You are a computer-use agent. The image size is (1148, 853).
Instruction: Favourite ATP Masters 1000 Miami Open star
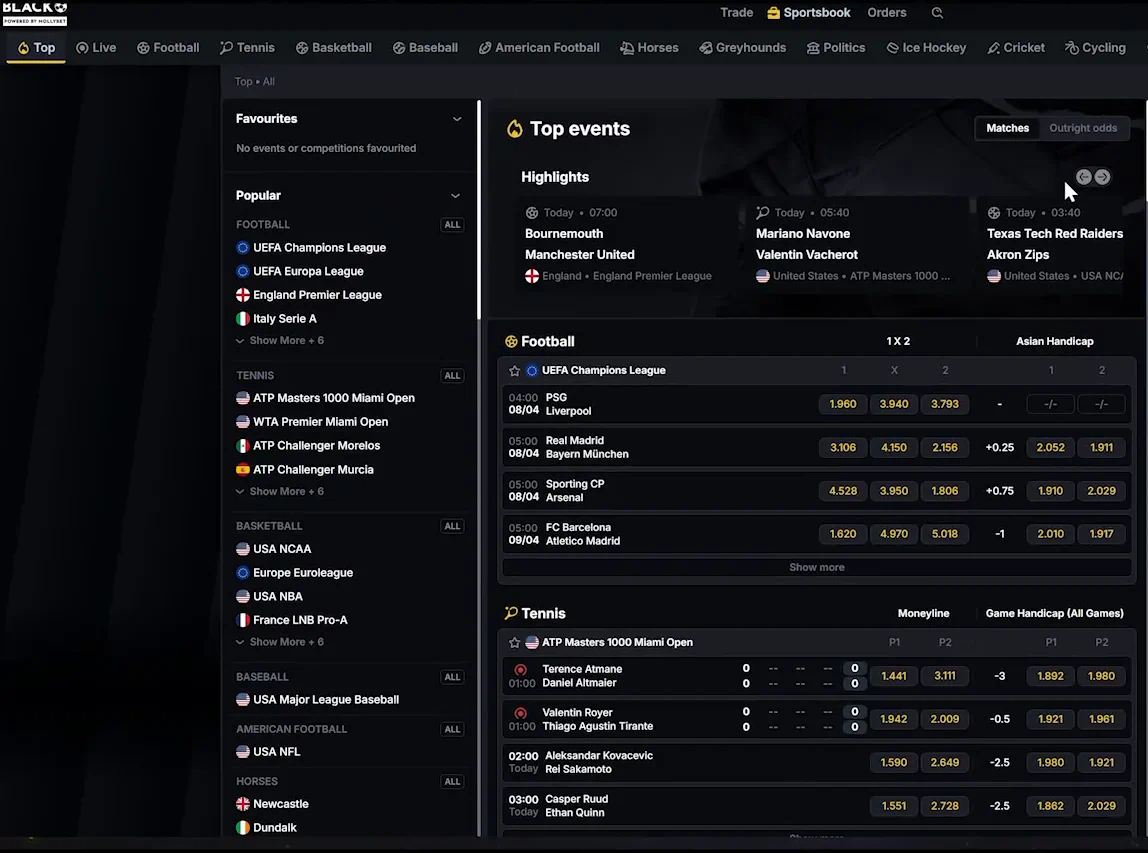tap(514, 642)
